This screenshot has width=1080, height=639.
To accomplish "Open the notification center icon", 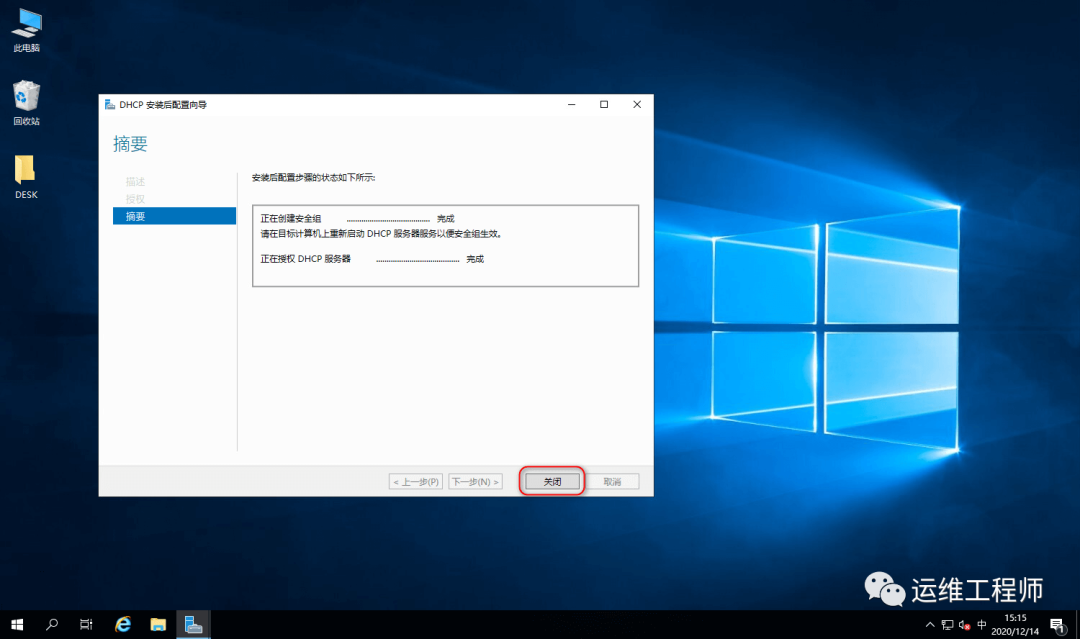I will 1057,625.
